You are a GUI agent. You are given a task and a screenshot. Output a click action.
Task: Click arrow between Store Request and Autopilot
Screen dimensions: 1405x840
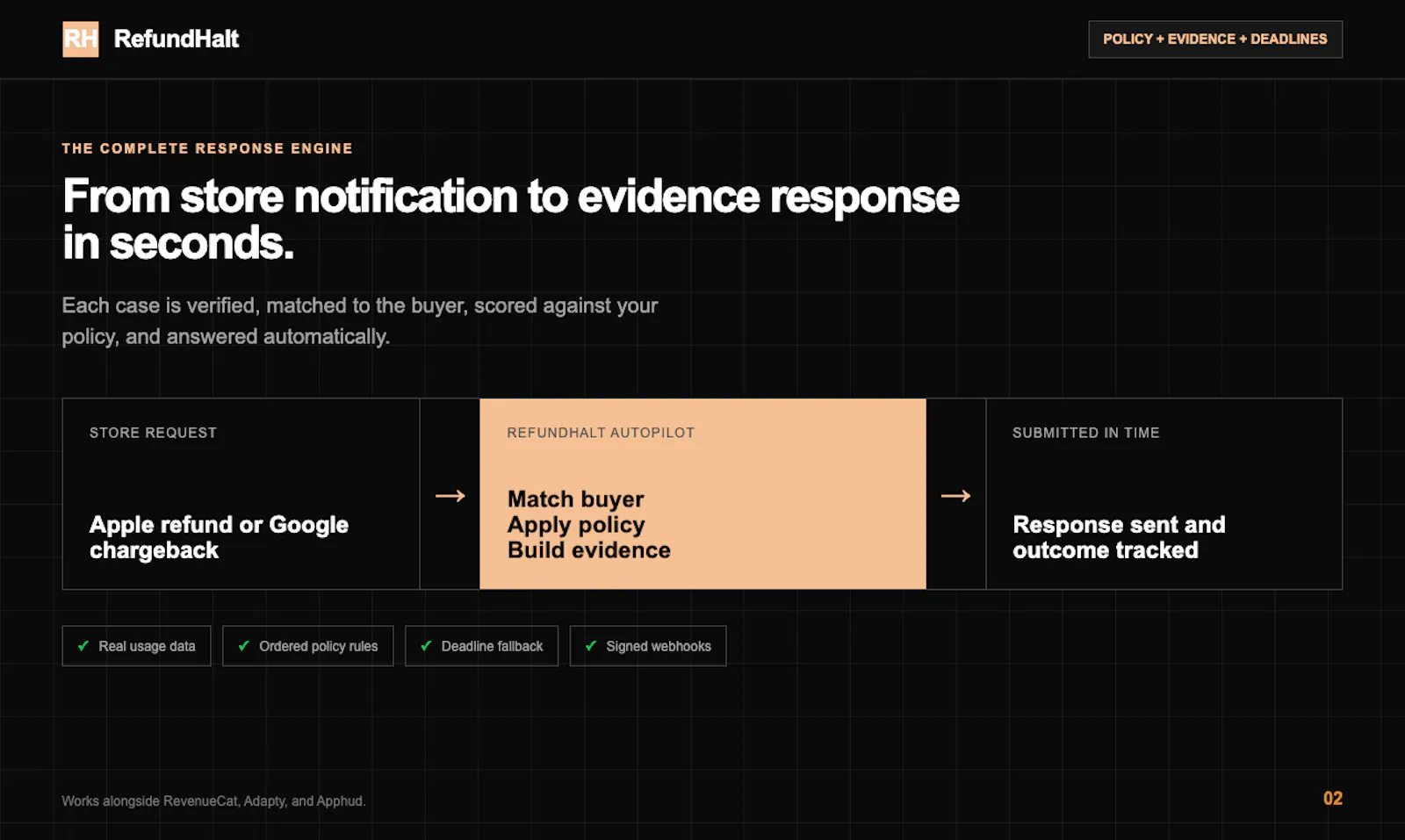tap(450, 496)
